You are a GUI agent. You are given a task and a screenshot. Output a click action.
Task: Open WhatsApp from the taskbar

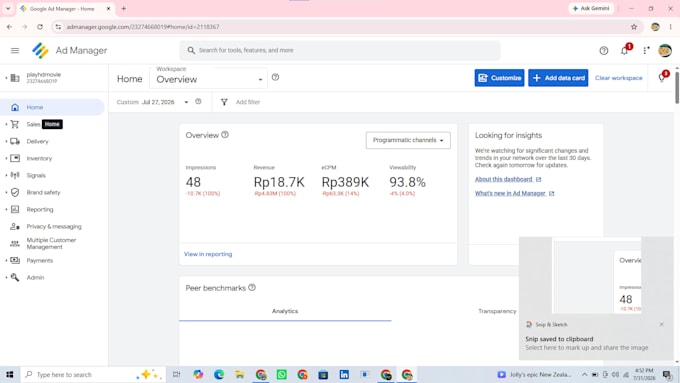281,374
